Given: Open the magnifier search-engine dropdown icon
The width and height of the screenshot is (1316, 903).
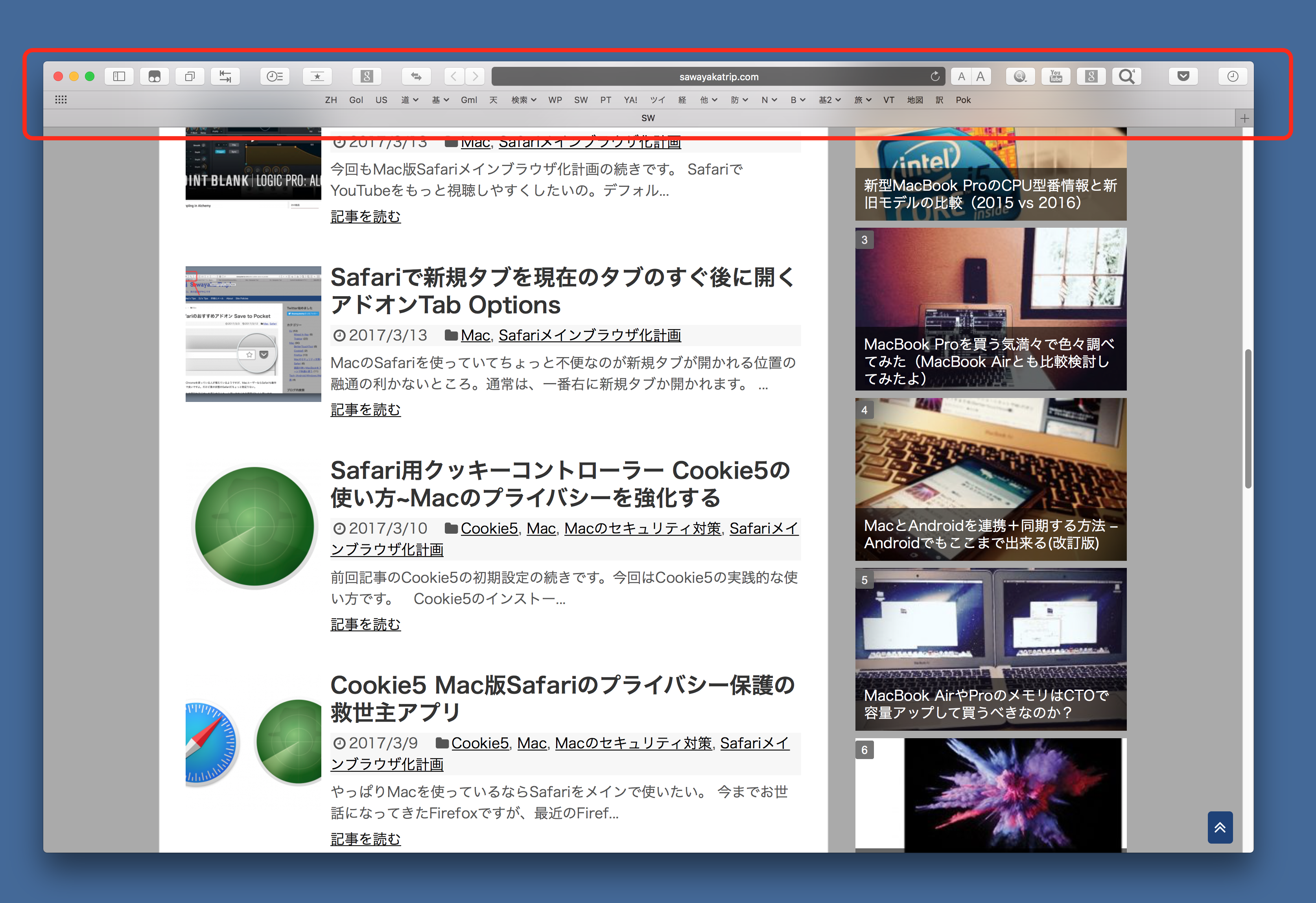Looking at the screenshot, I should pyautogui.click(x=1020, y=76).
